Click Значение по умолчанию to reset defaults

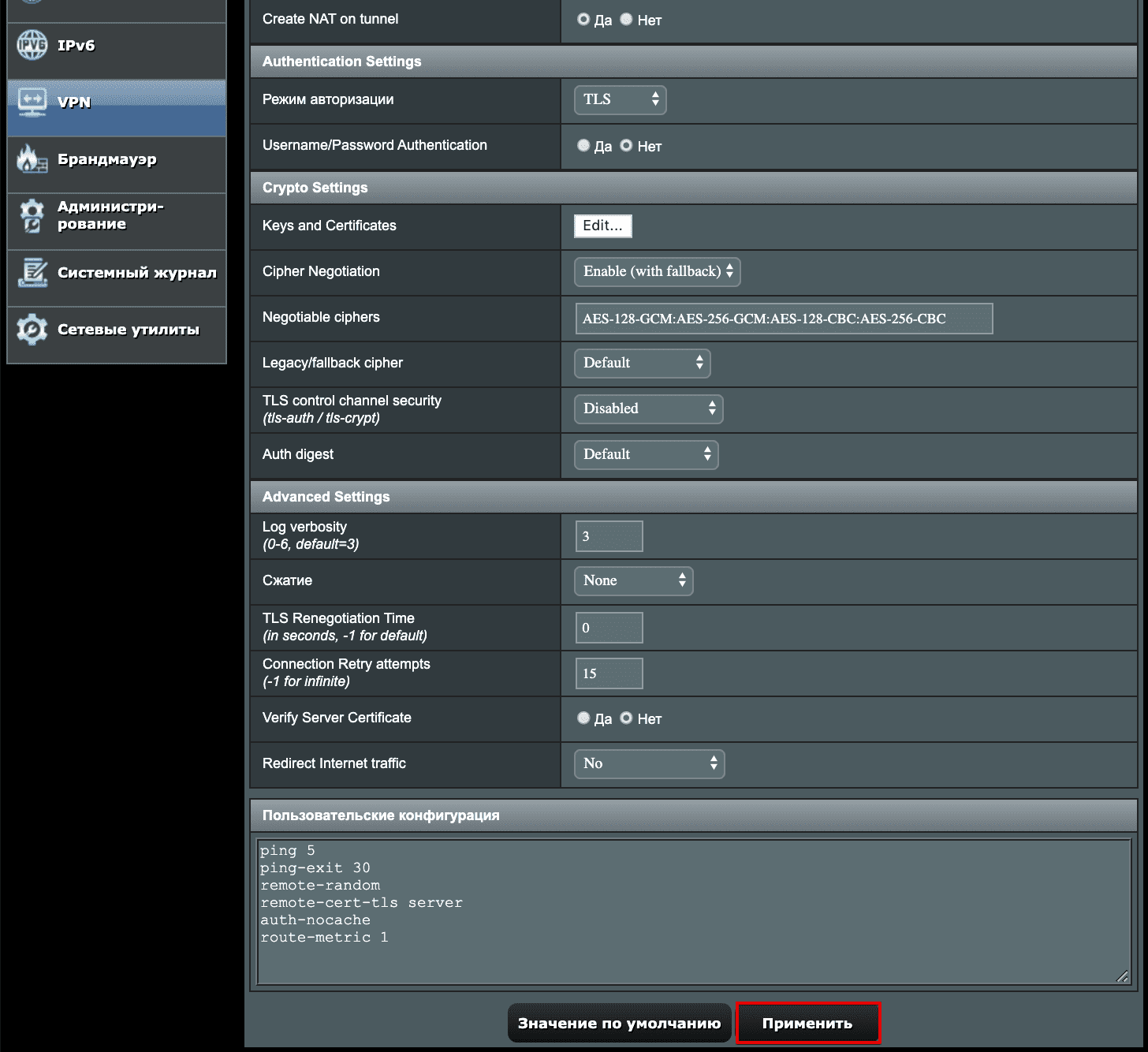618,1023
